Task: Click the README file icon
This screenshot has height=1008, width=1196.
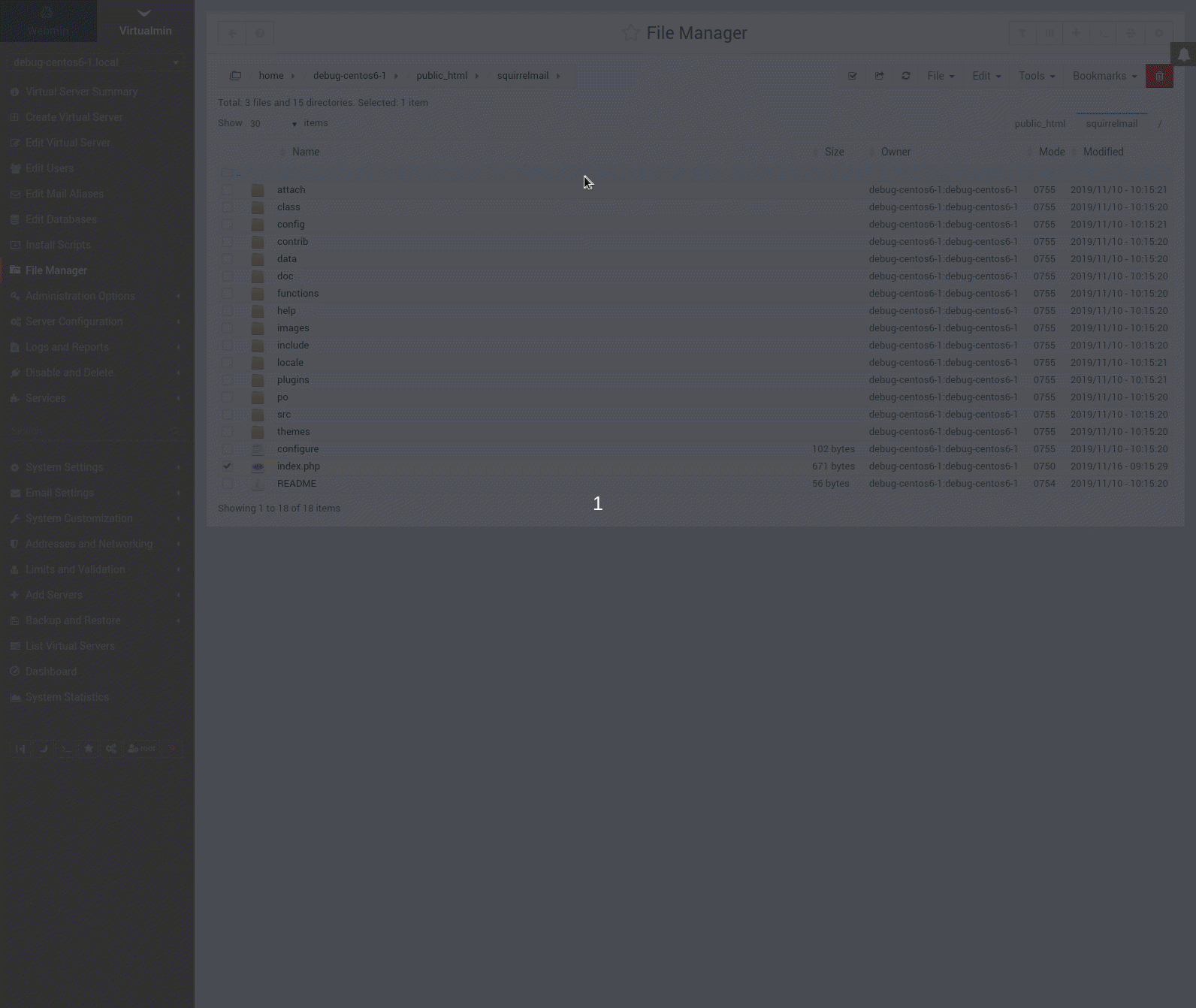Action: (258, 484)
